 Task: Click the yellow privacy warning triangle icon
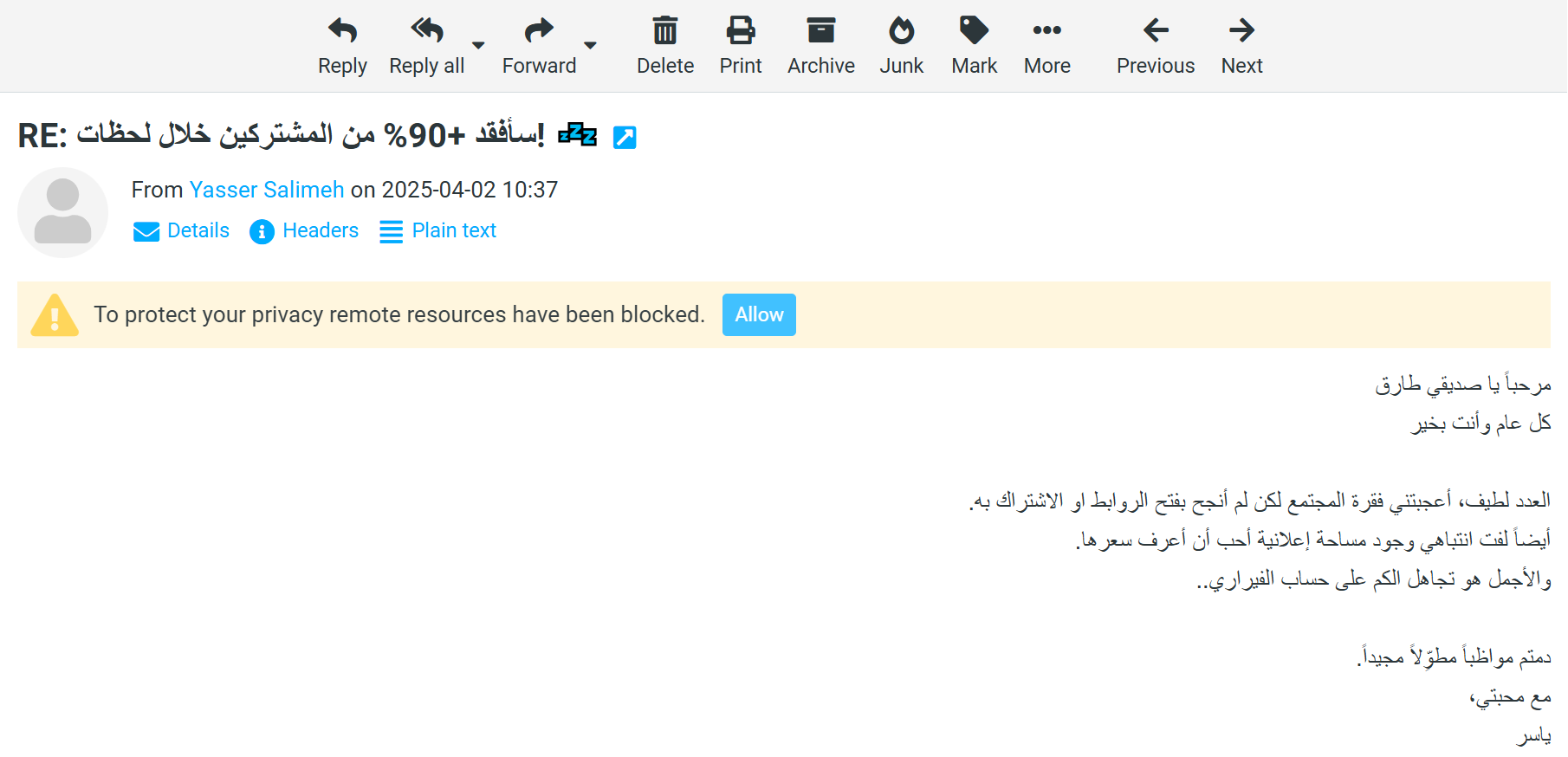55,315
